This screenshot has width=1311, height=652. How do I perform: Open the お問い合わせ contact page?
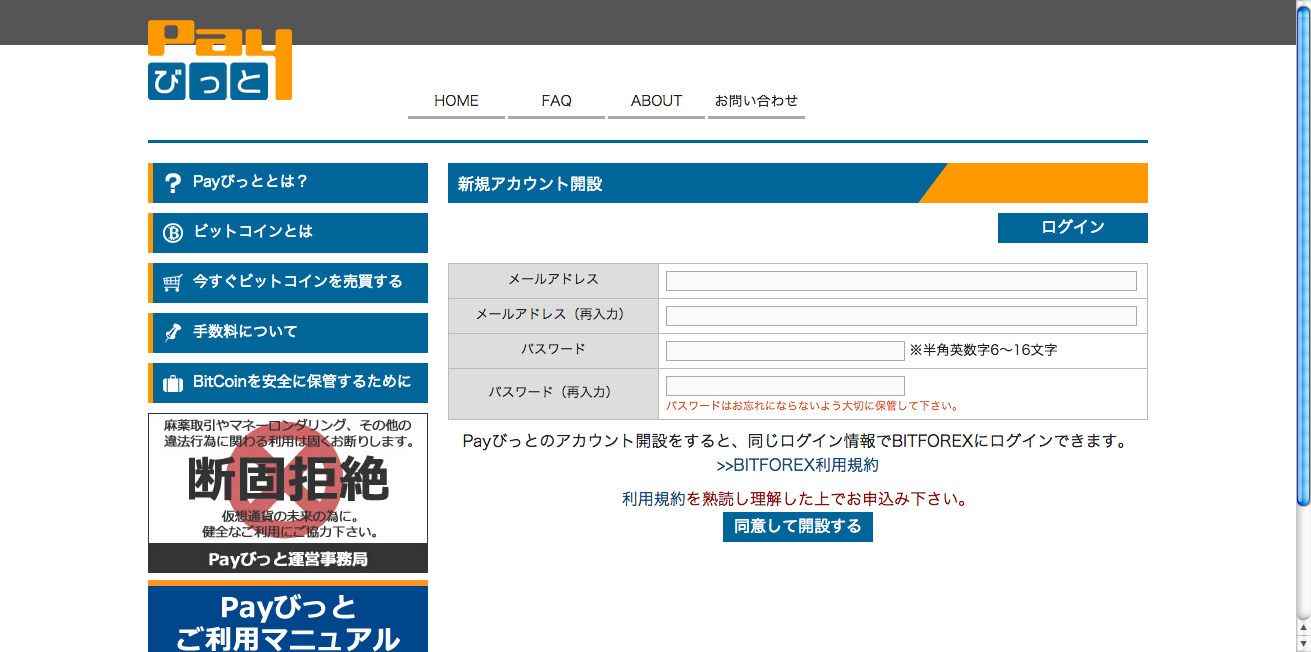(756, 101)
